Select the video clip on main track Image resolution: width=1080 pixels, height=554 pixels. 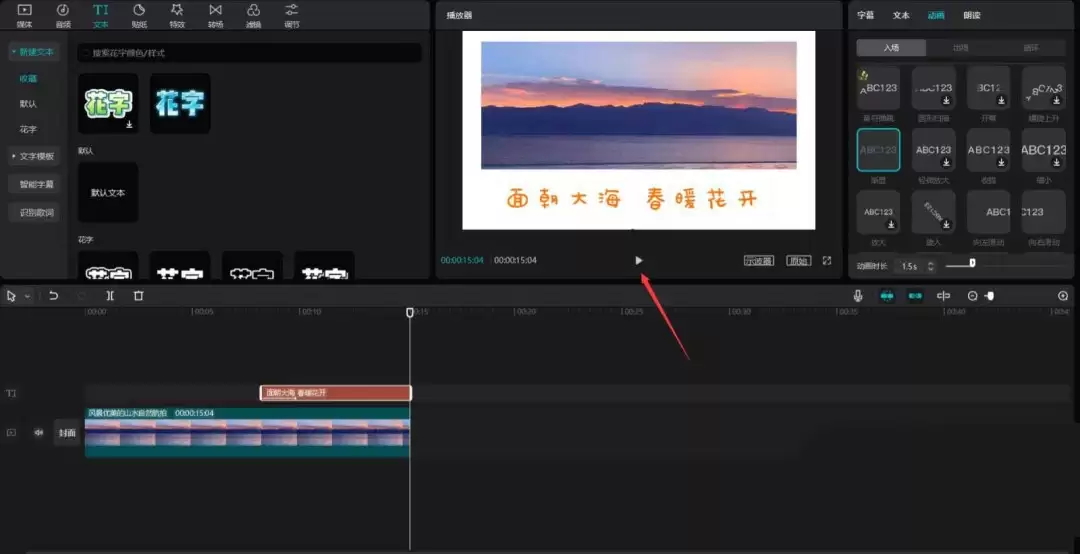coord(247,432)
